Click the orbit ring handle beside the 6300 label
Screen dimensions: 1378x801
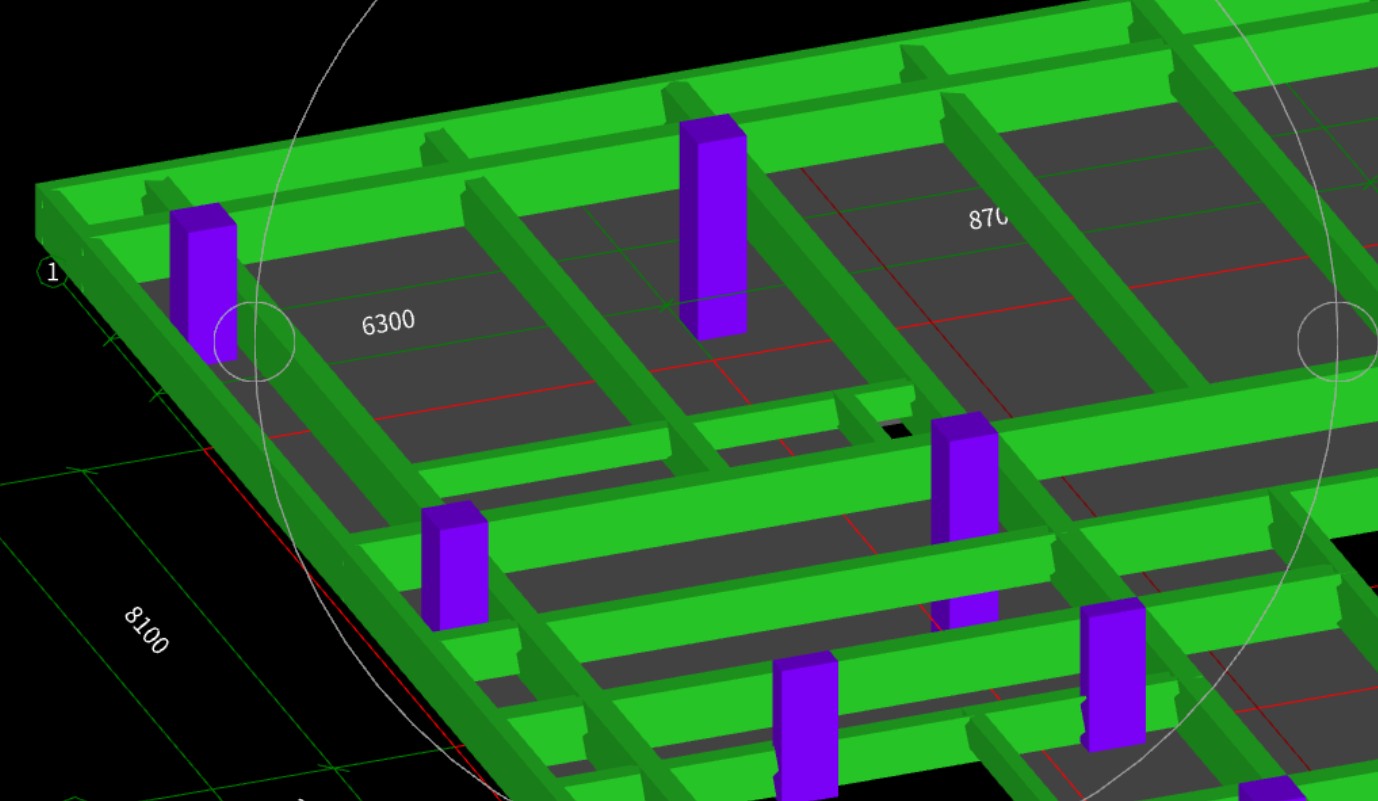tap(255, 341)
